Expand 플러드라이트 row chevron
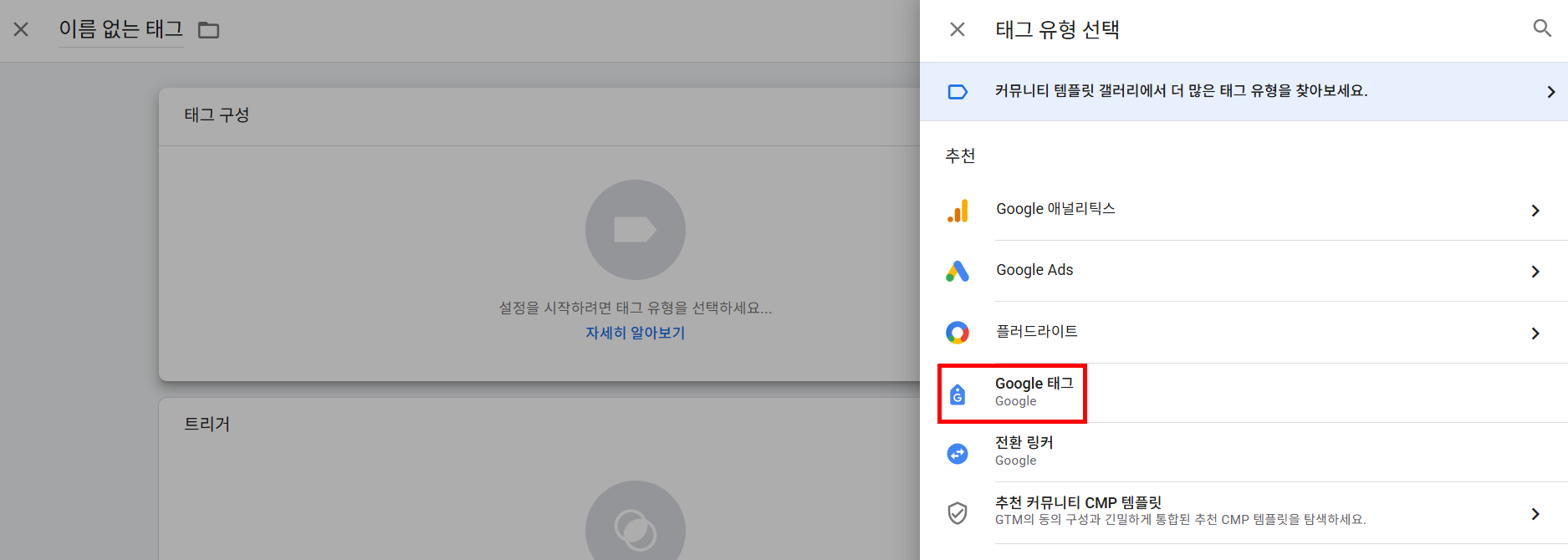 1535,333
